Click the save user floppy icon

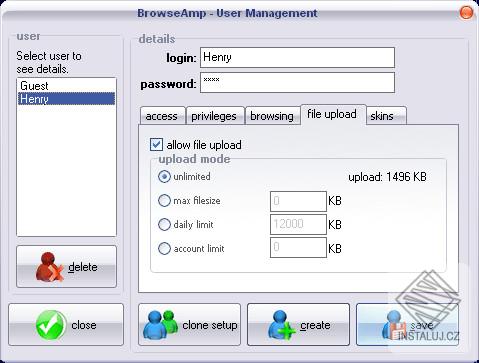pos(393,325)
